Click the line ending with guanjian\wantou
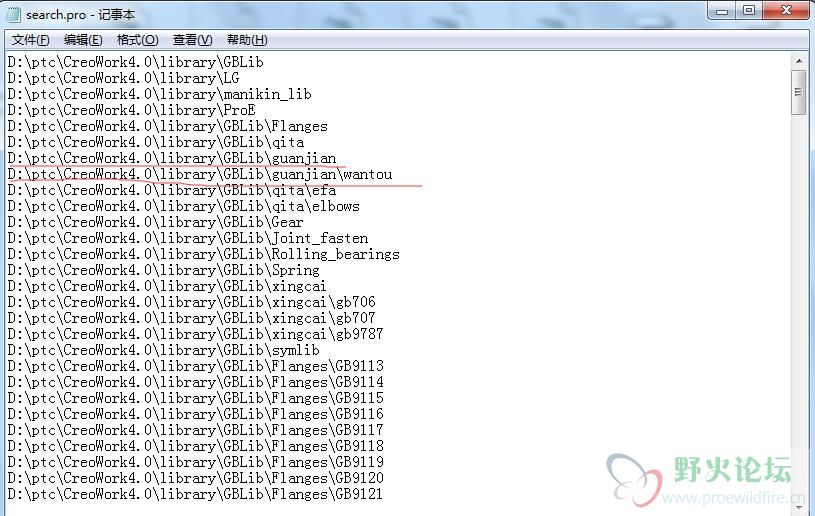815x516 pixels. (x=200, y=175)
